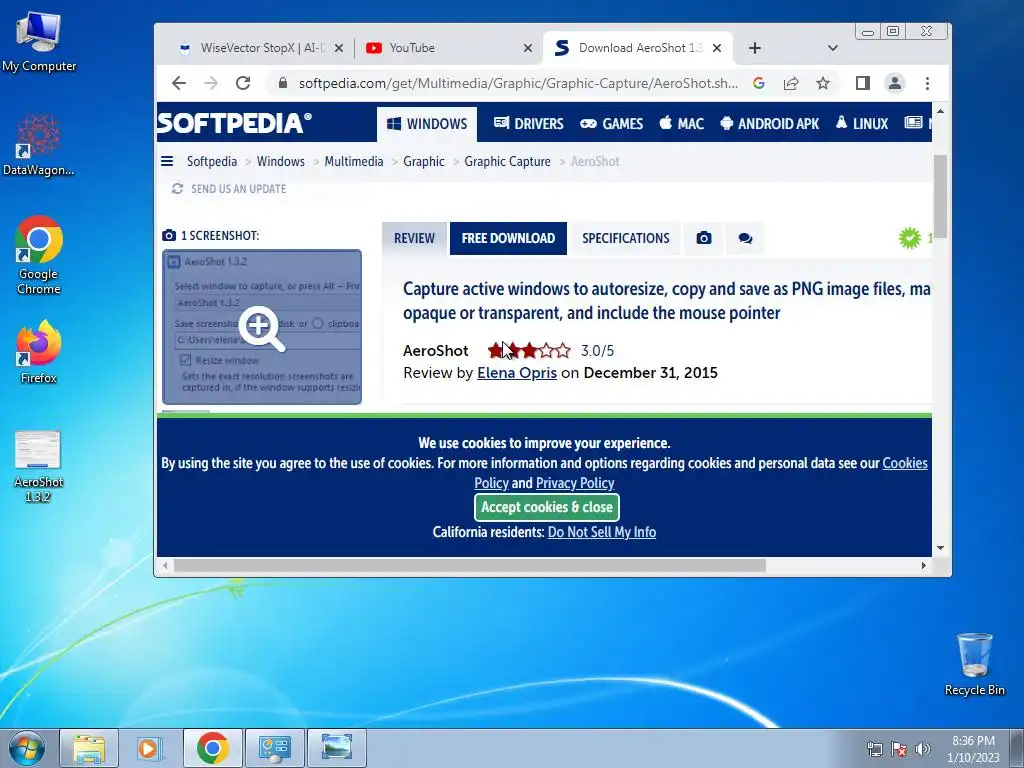Open Windows Media Player in taskbar
1024x768 pixels.
[x=150, y=748]
